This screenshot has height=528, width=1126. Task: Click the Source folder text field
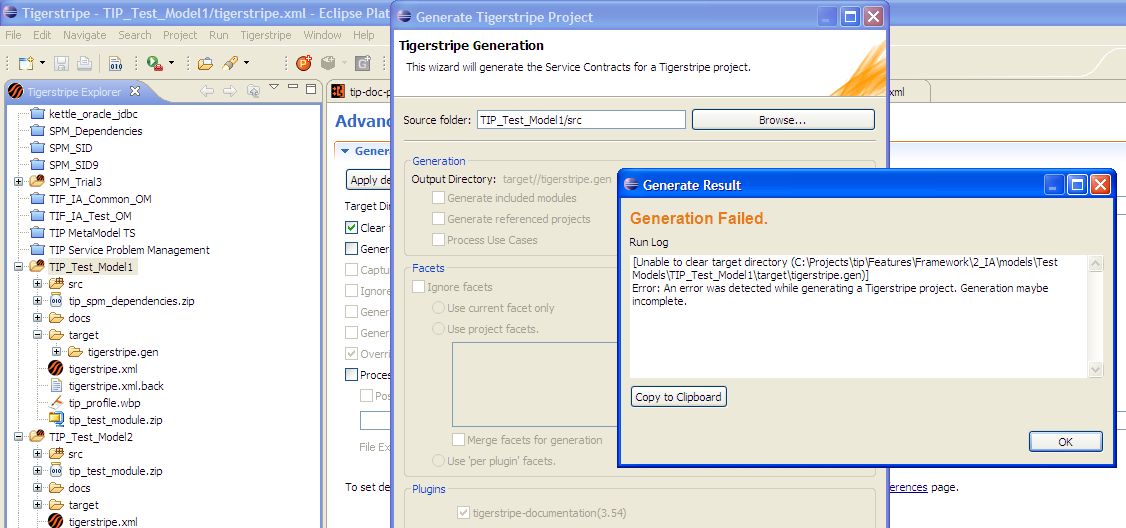pos(581,120)
